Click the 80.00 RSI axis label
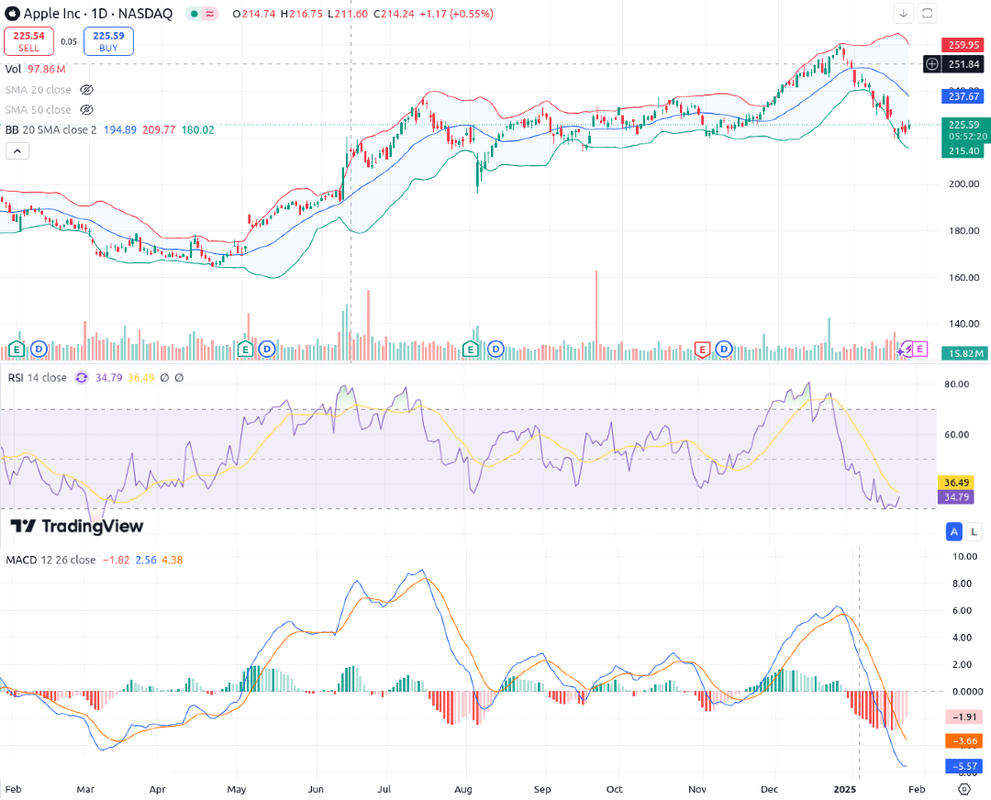 tap(956, 384)
